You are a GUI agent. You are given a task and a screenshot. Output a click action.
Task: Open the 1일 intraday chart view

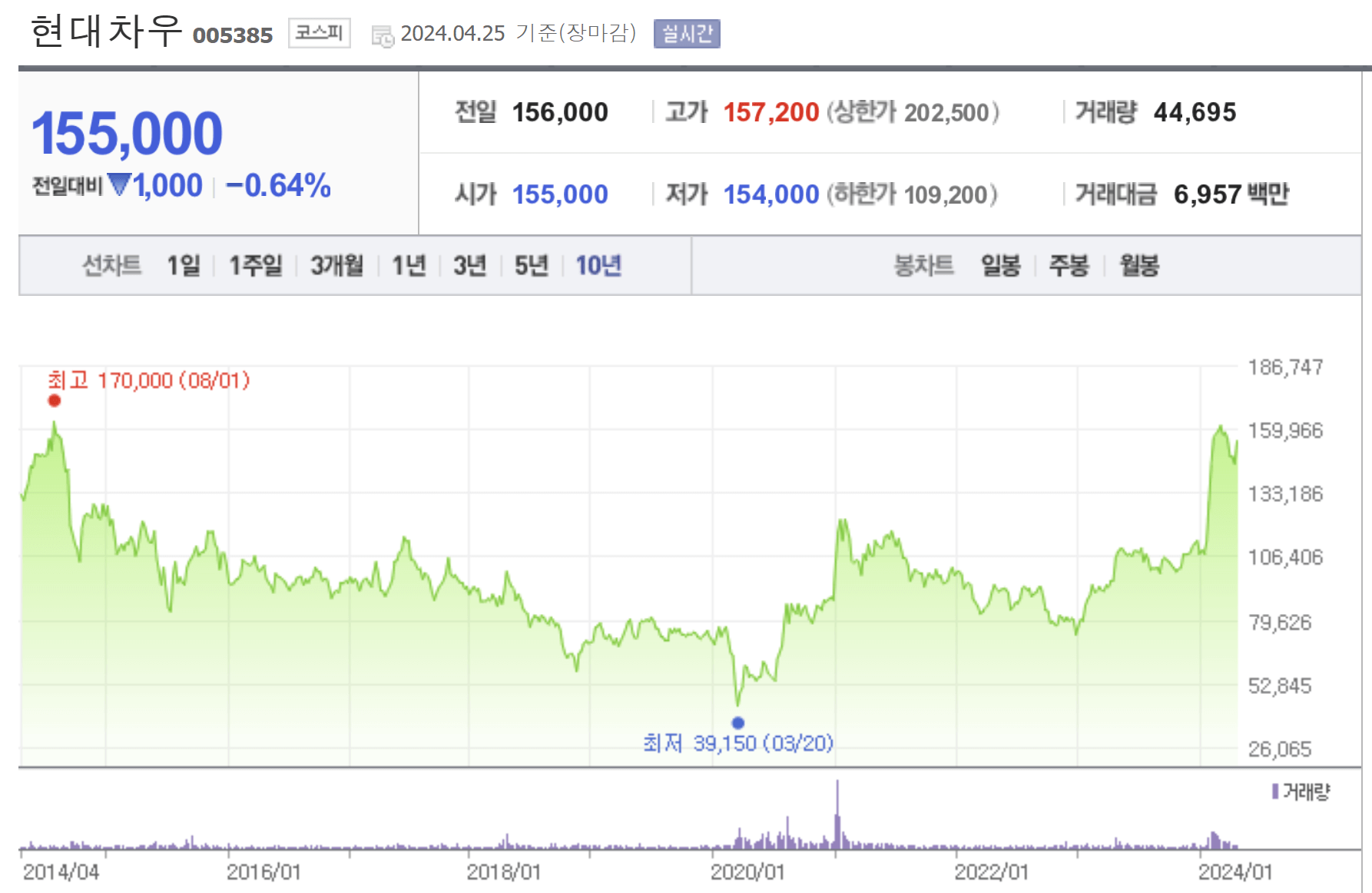[184, 265]
